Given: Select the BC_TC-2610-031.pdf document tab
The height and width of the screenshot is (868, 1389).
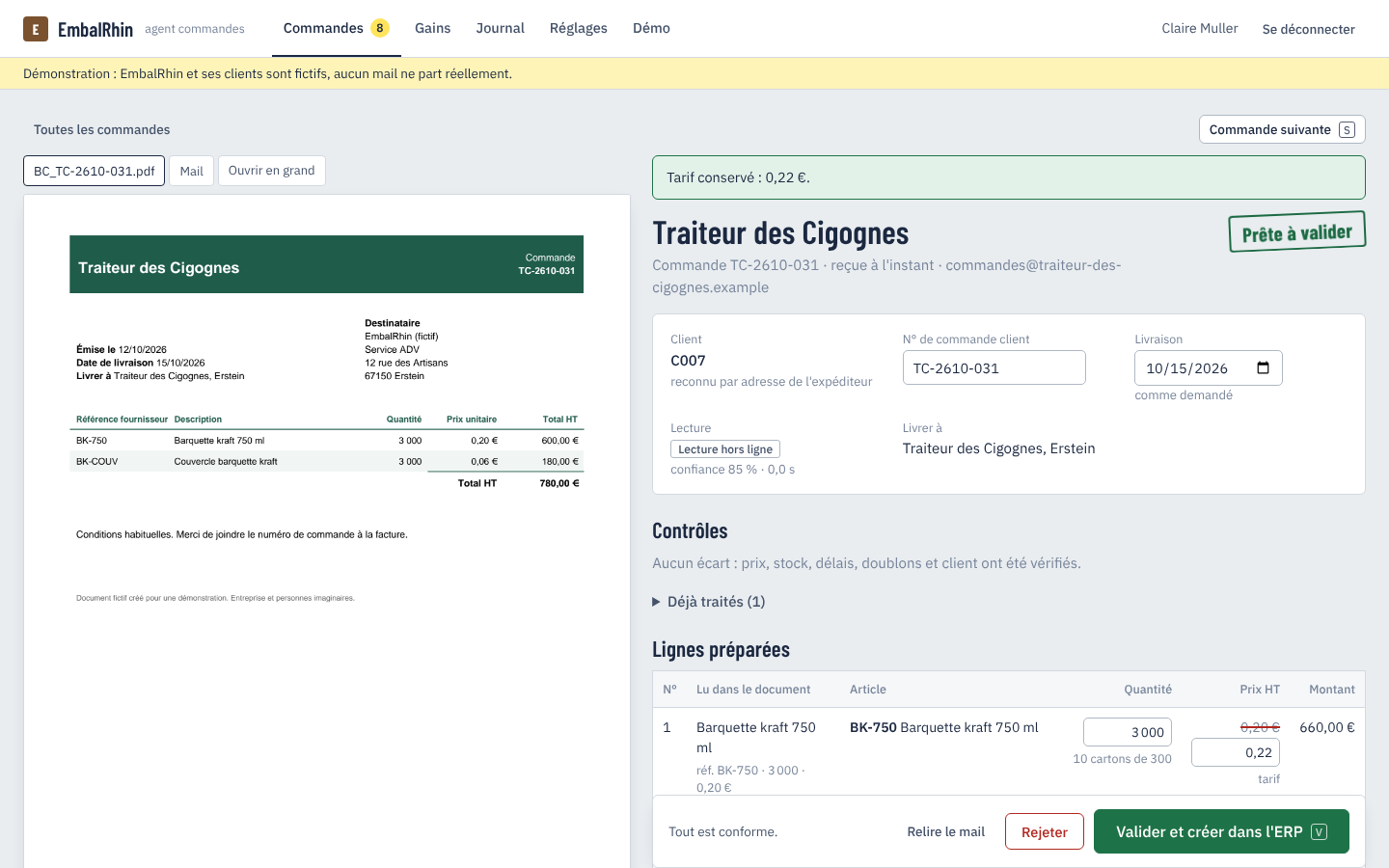Looking at the screenshot, I should click(94, 171).
